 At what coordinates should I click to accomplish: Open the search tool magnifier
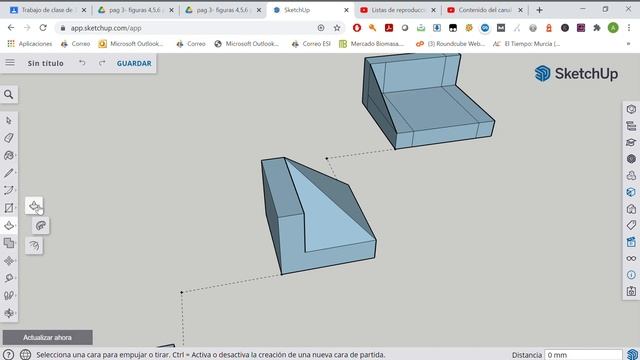[x=9, y=95]
